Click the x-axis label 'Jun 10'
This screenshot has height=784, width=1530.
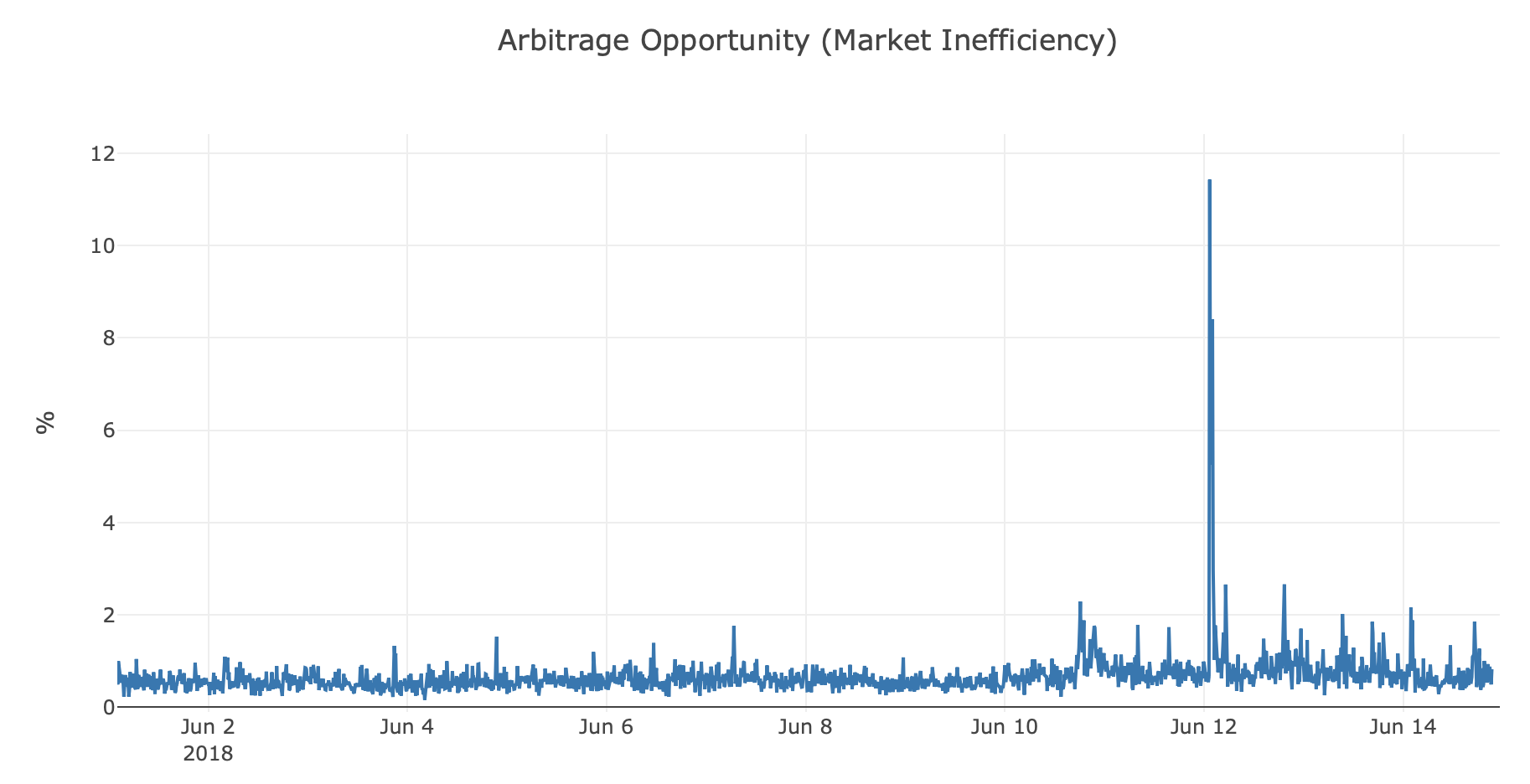[x=1004, y=727]
